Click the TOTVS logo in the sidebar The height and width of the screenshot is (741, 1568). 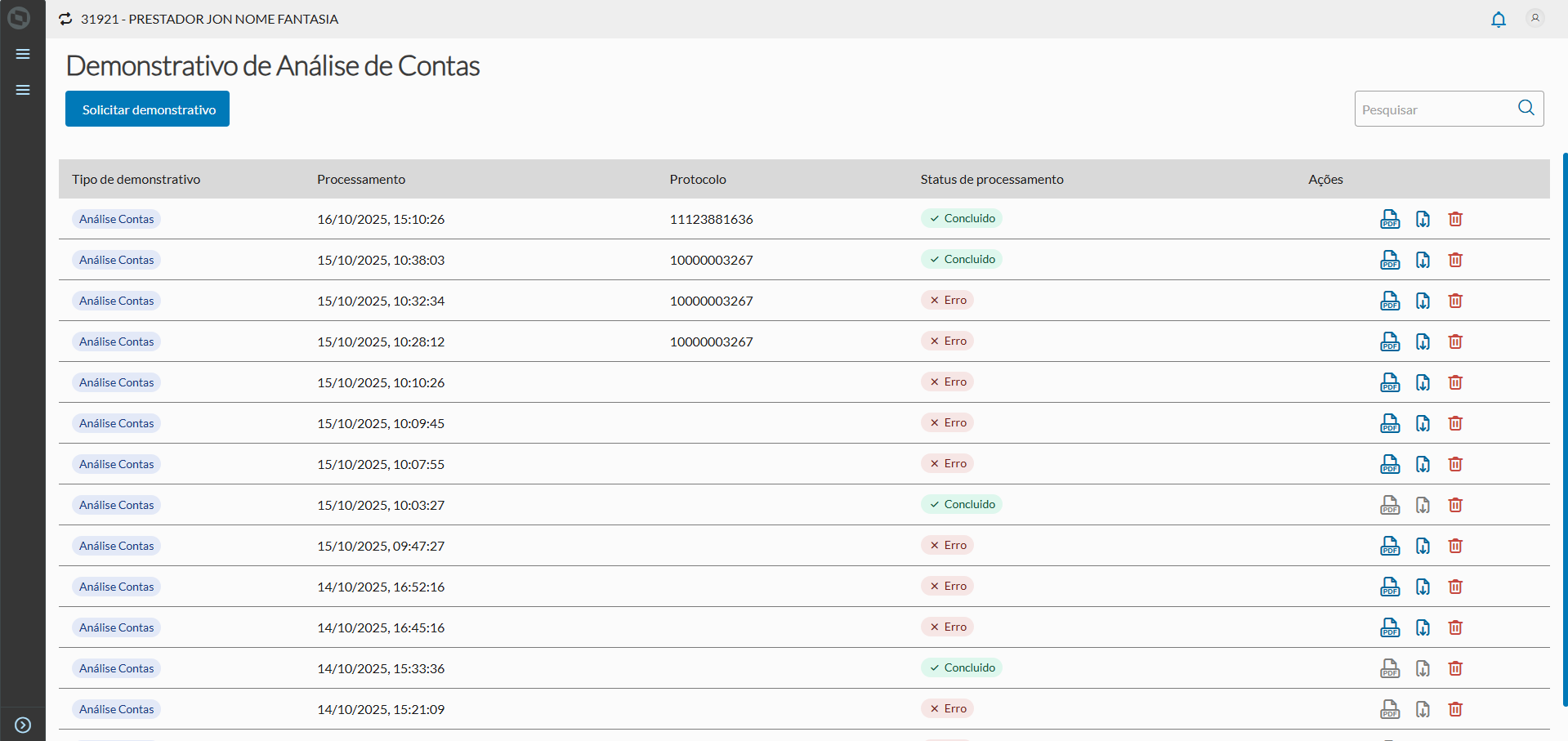click(x=19, y=18)
